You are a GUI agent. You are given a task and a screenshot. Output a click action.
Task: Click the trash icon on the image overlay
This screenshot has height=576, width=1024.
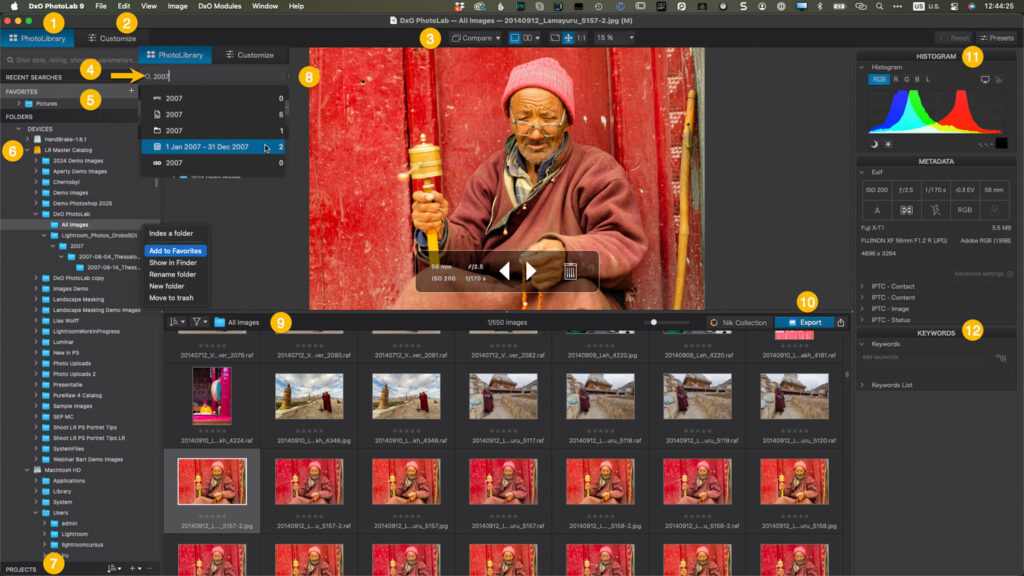[x=570, y=270]
